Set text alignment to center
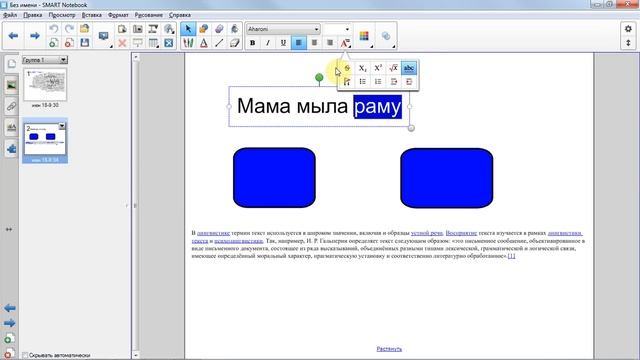The width and height of the screenshot is (640, 360). 314,43
